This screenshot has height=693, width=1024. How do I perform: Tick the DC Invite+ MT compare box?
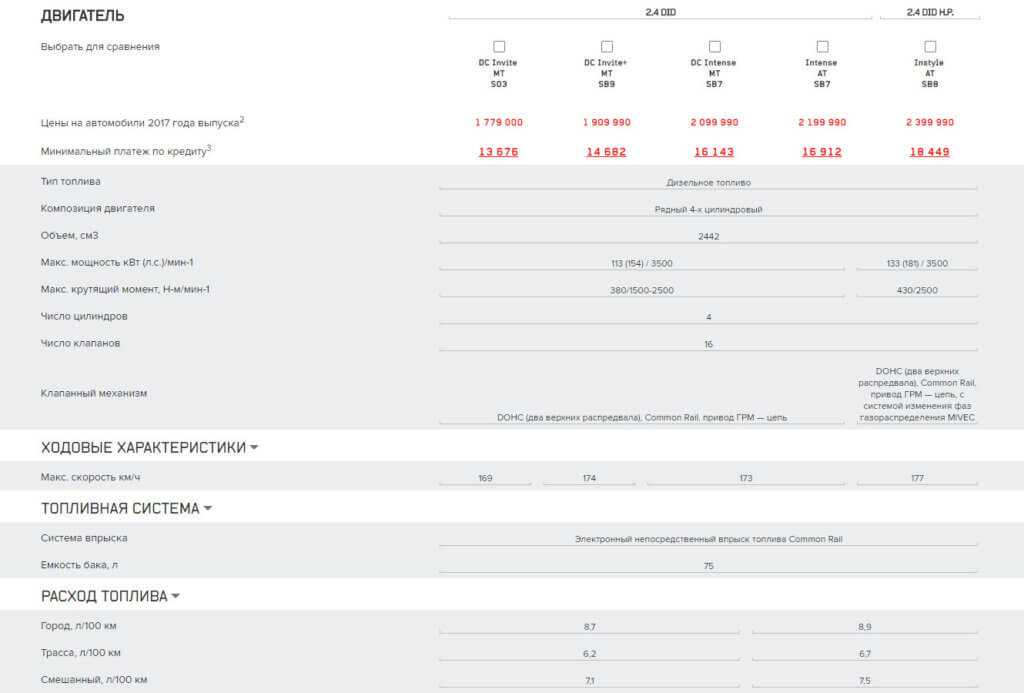[x=606, y=46]
